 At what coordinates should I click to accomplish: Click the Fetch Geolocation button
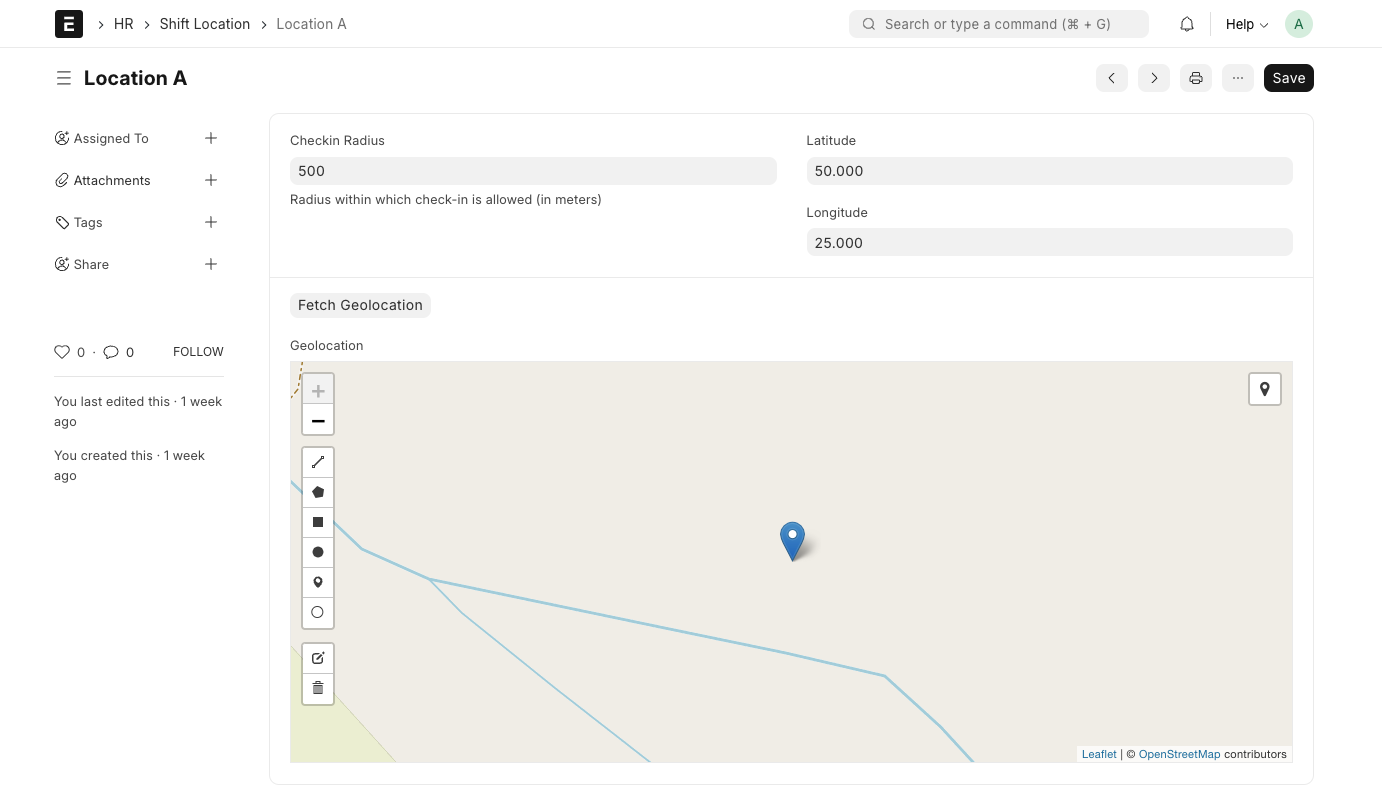coord(360,305)
